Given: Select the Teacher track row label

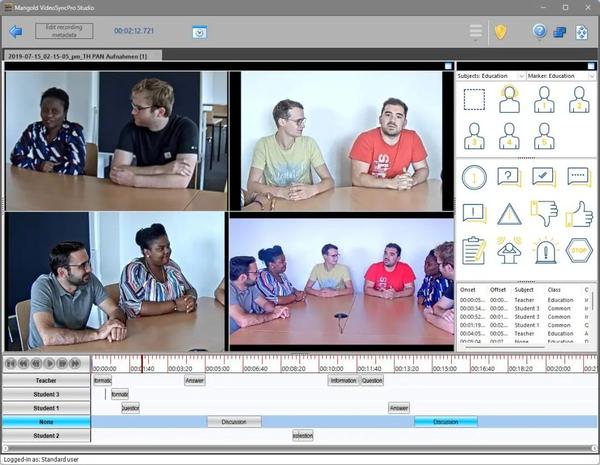Looking at the screenshot, I should 46,381.
